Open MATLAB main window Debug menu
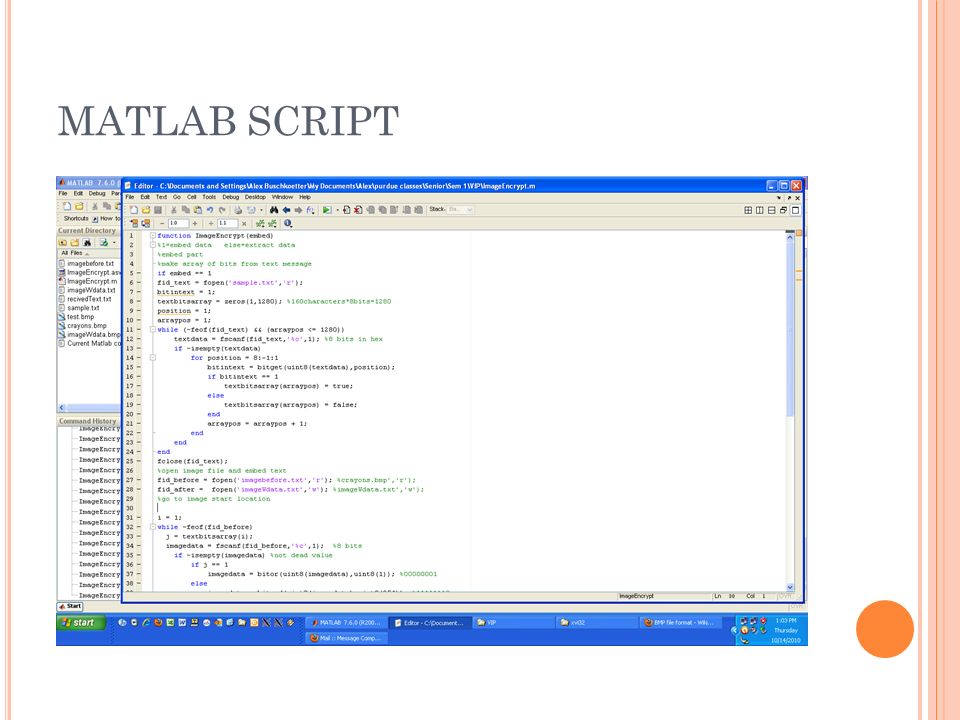This screenshot has width=960, height=720. point(97,193)
